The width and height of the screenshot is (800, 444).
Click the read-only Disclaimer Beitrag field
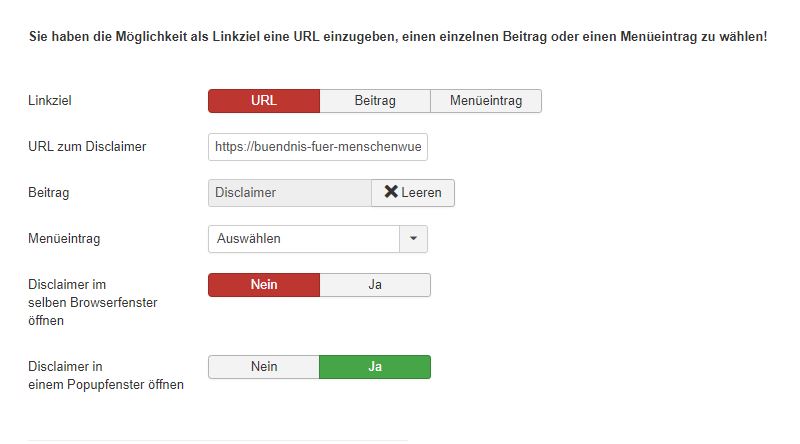(289, 193)
